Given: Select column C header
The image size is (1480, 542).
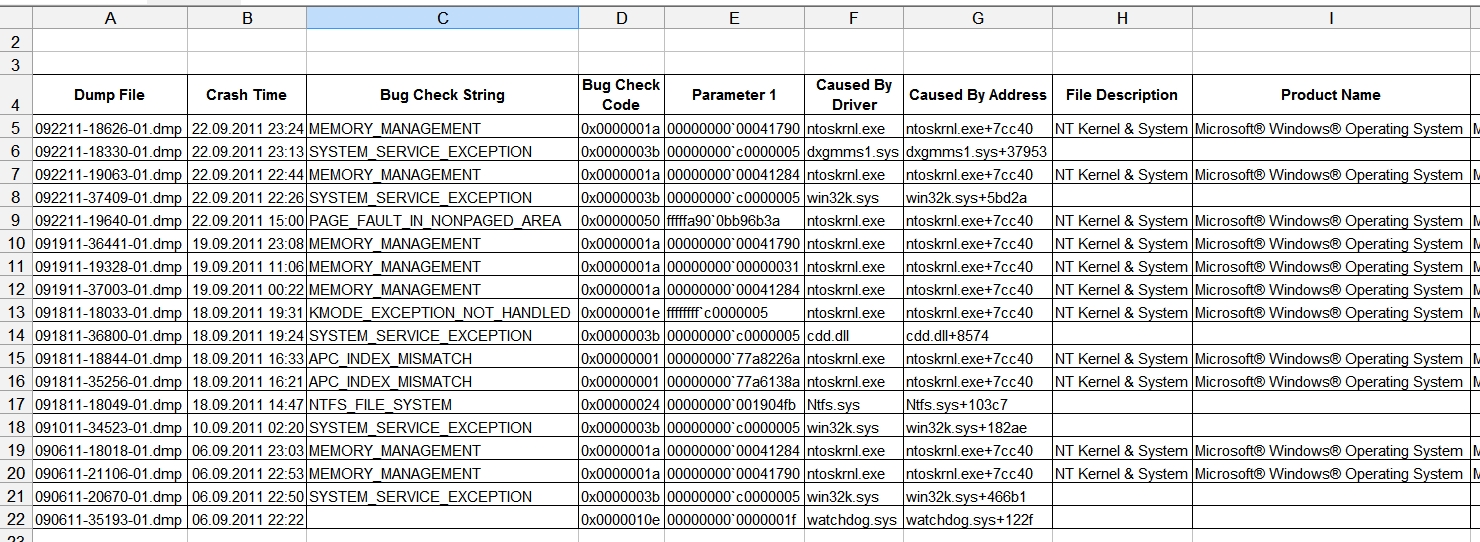Looking at the screenshot, I should coord(442,18).
